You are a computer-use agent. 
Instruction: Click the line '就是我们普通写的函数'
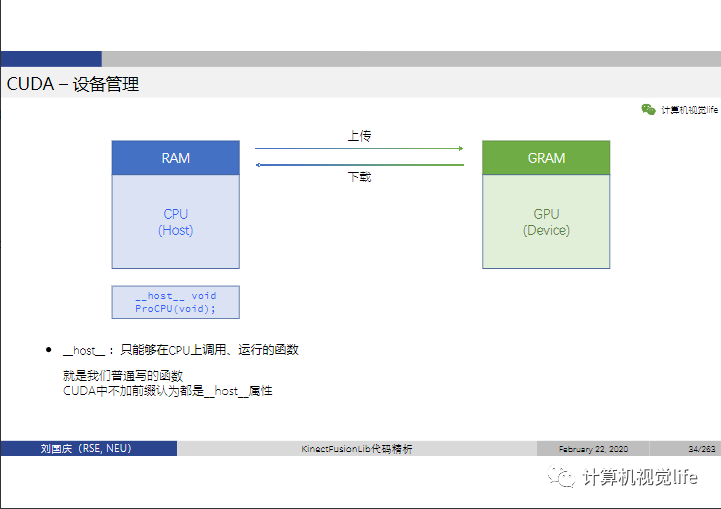(123, 376)
